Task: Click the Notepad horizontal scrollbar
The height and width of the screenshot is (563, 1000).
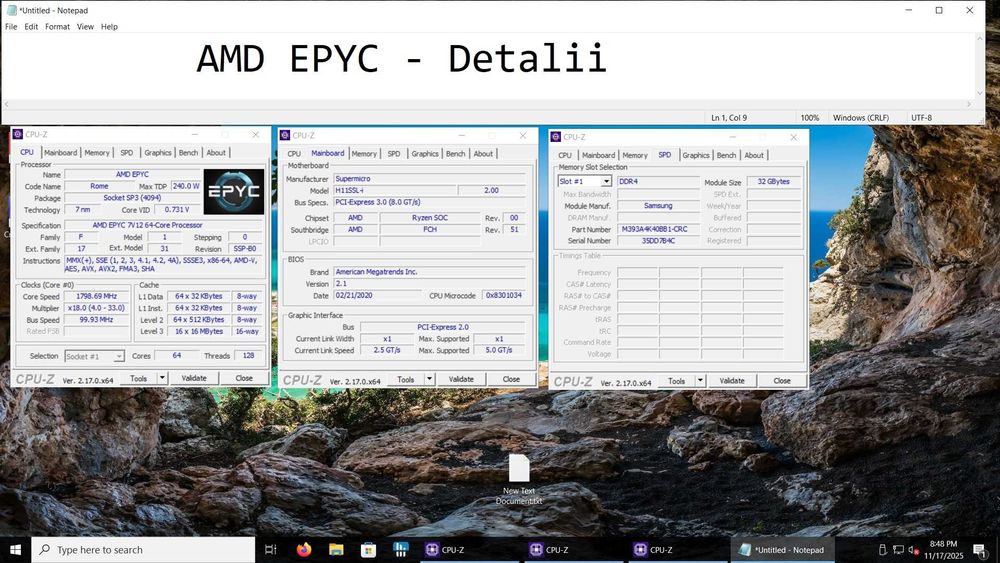Action: point(487,104)
